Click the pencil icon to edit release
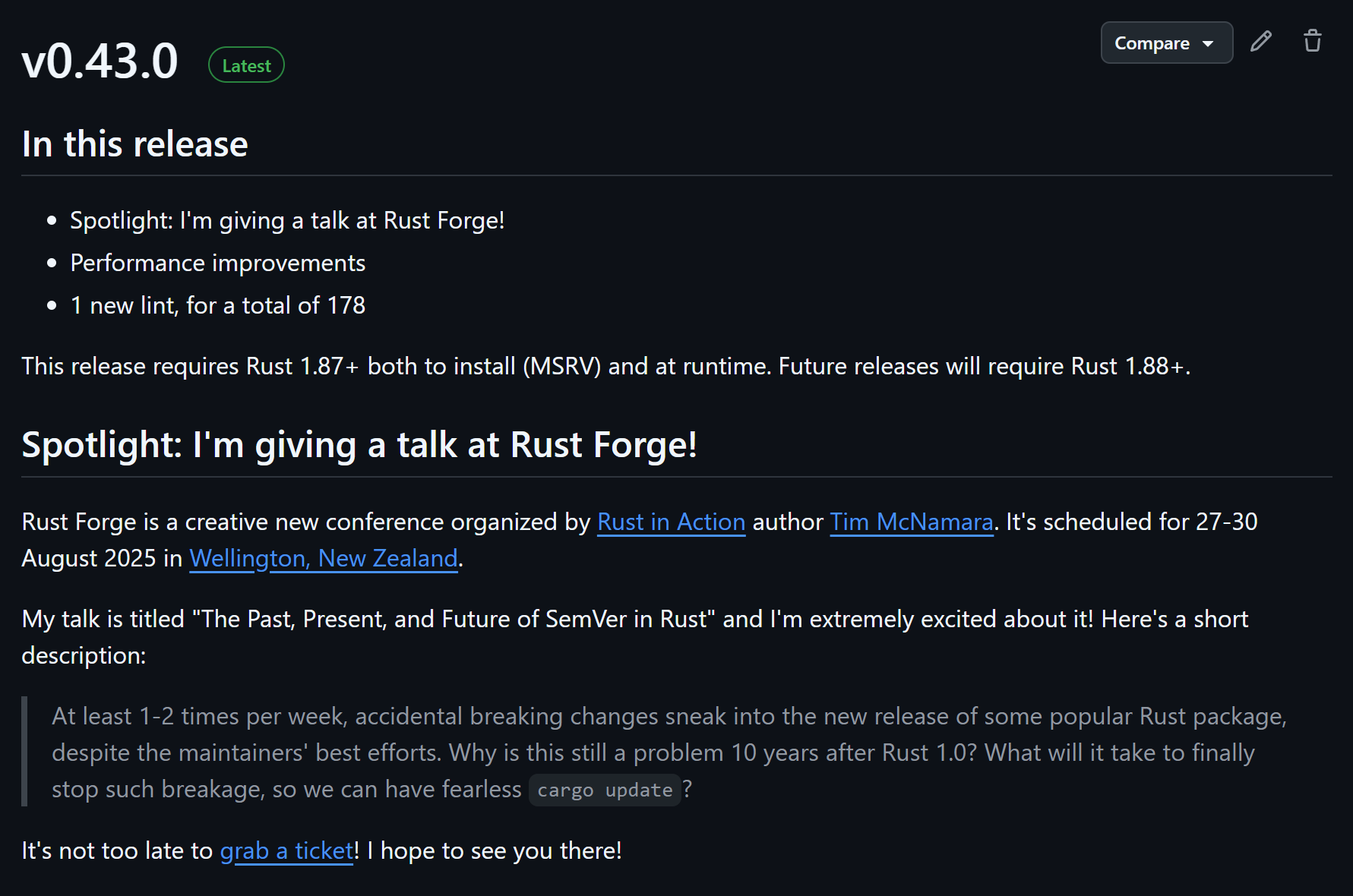This screenshot has height=896, width=1353. (x=1261, y=41)
